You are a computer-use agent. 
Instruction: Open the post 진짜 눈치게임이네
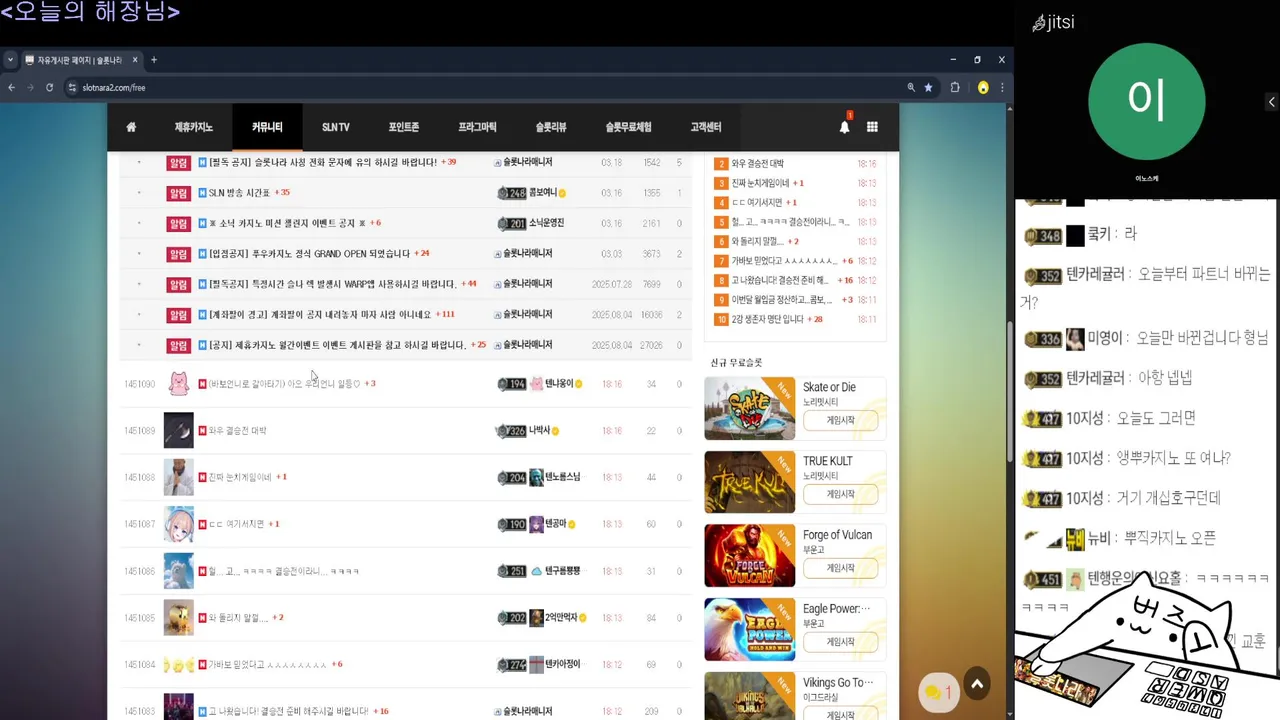tap(240, 478)
